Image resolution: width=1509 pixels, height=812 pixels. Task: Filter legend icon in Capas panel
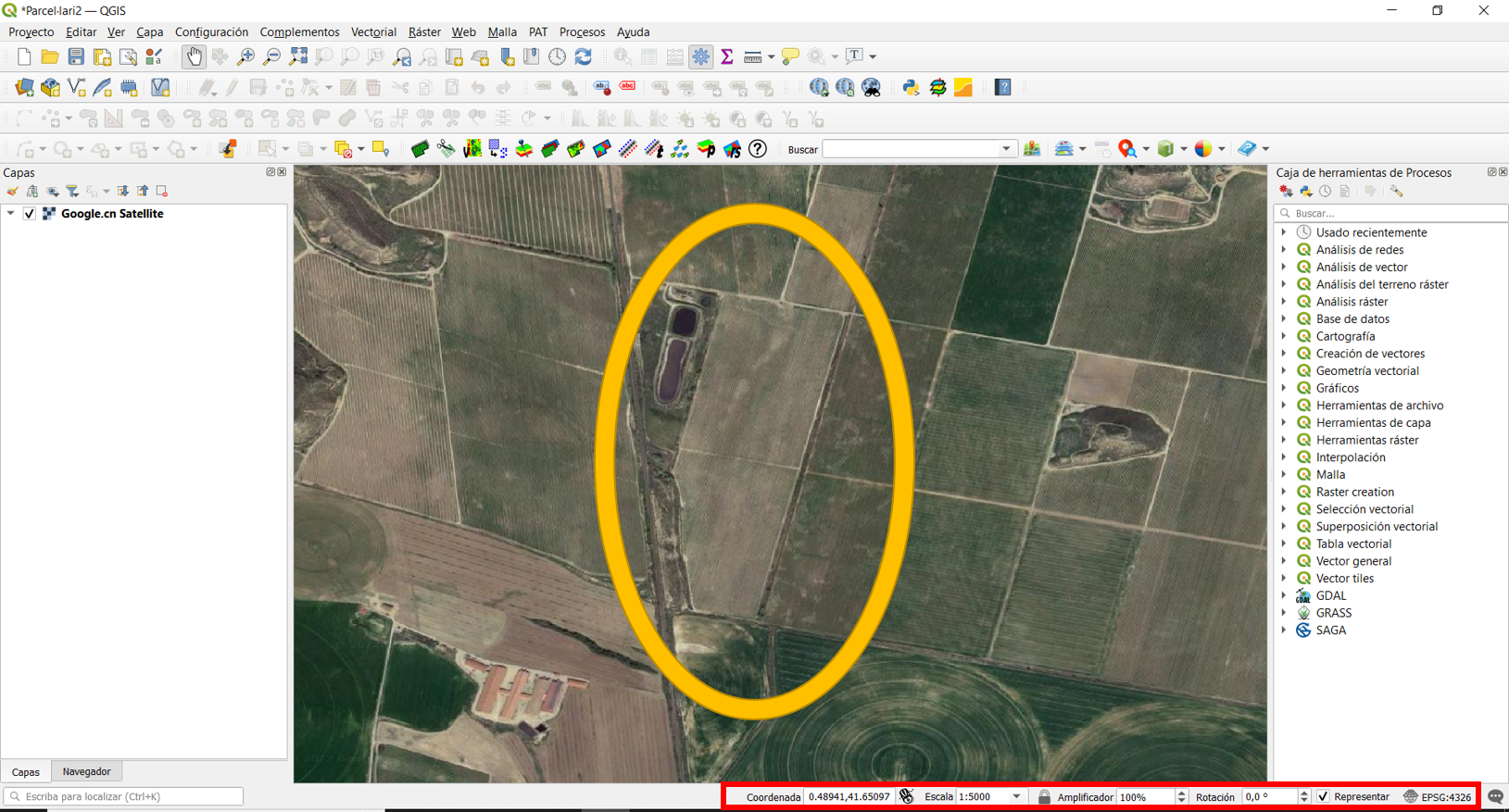pyautogui.click(x=72, y=192)
